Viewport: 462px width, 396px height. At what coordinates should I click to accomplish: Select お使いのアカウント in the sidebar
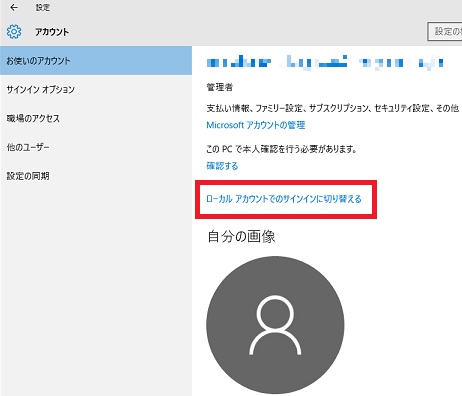[x=96, y=61]
